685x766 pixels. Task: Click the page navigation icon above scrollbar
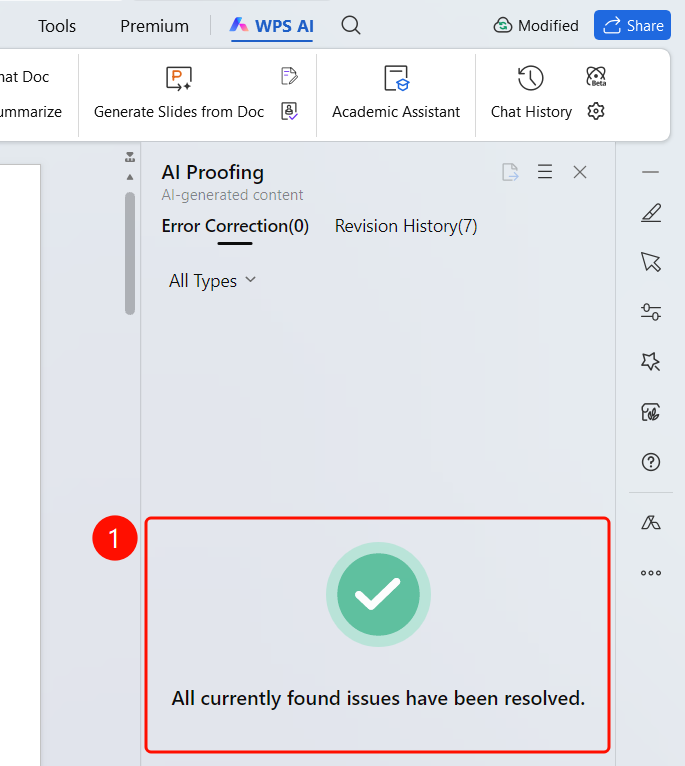tap(130, 157)
